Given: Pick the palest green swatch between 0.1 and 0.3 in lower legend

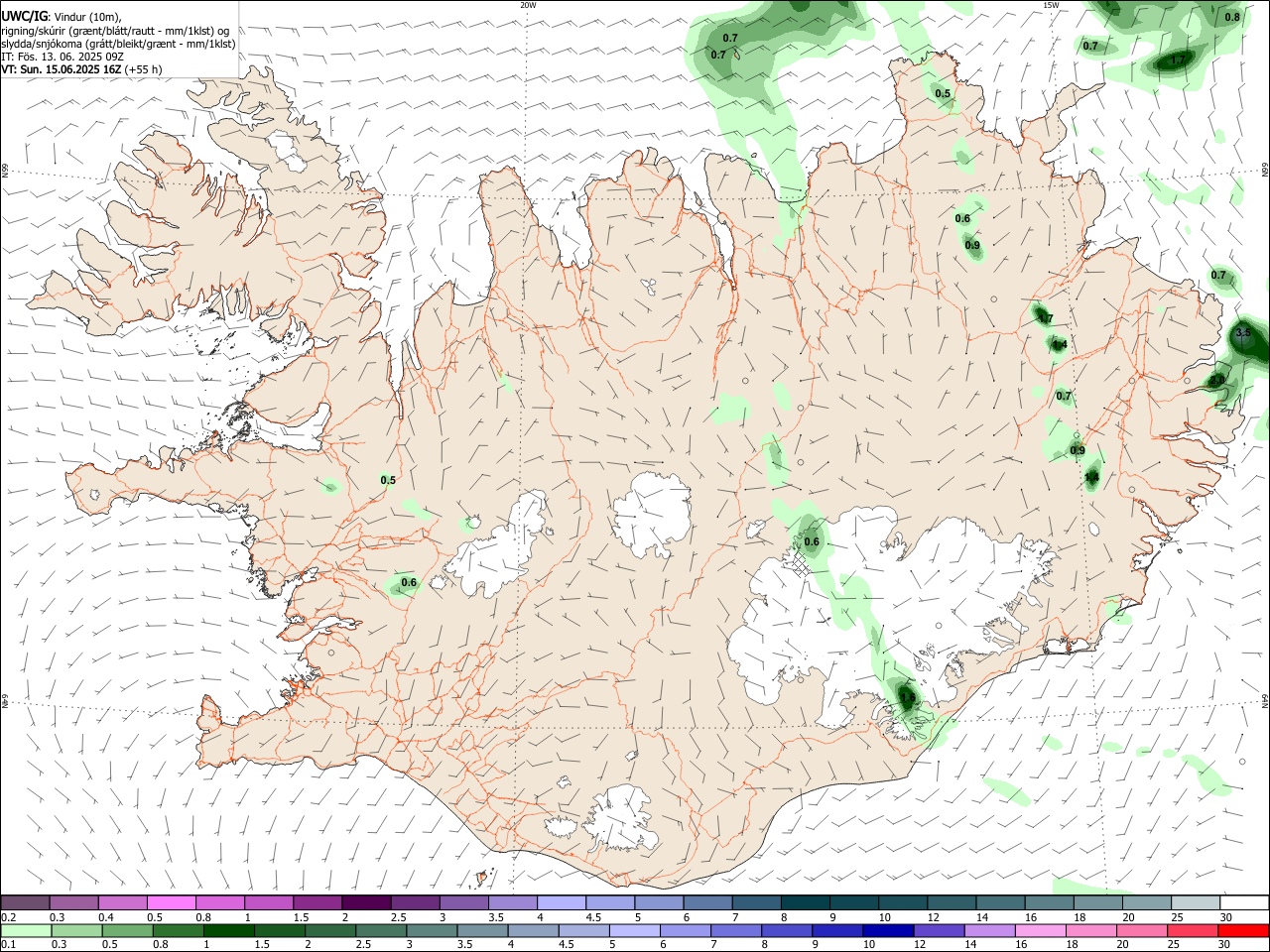Looking at the screenshot, I should tap(27, 930).
